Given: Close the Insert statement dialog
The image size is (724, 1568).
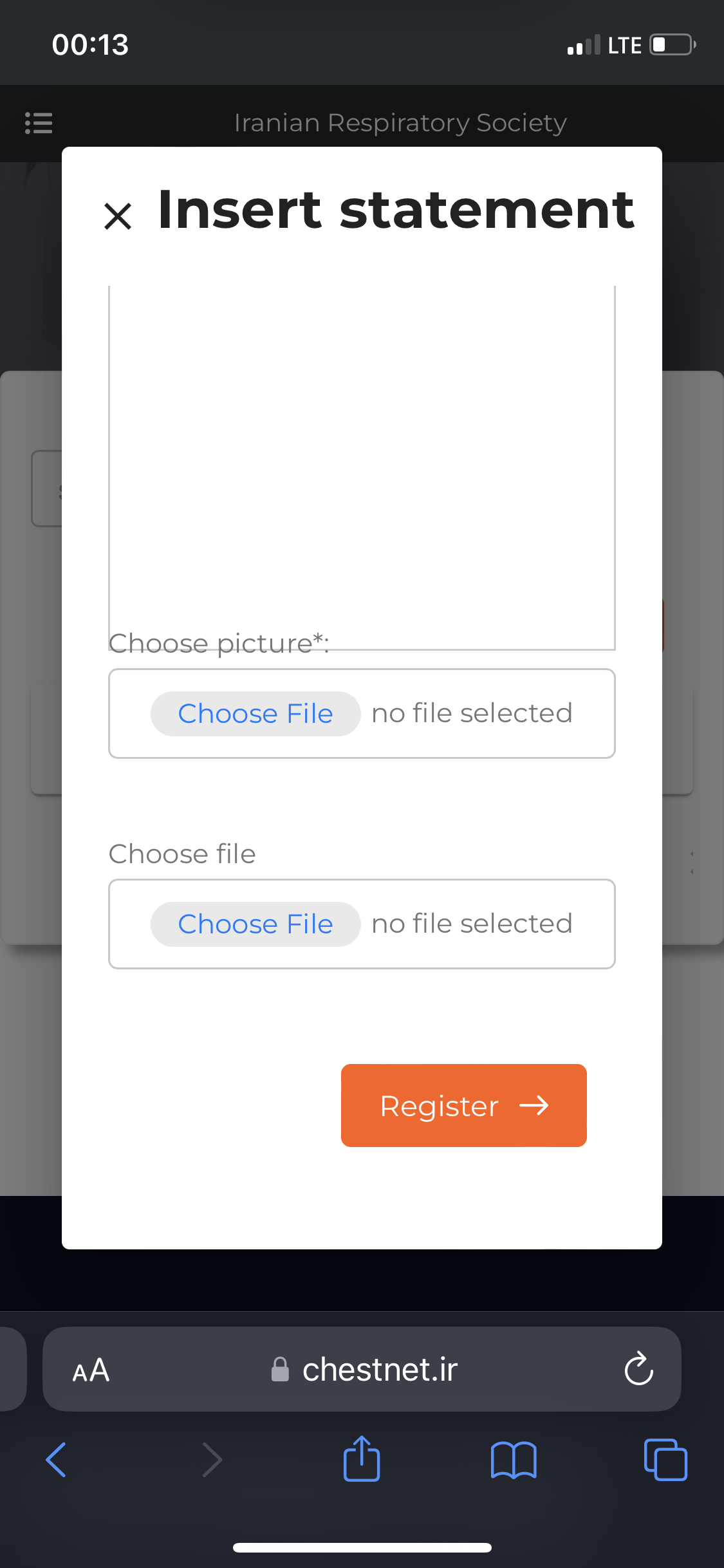Looking at the screenshot, I should (x=118, y=216).
